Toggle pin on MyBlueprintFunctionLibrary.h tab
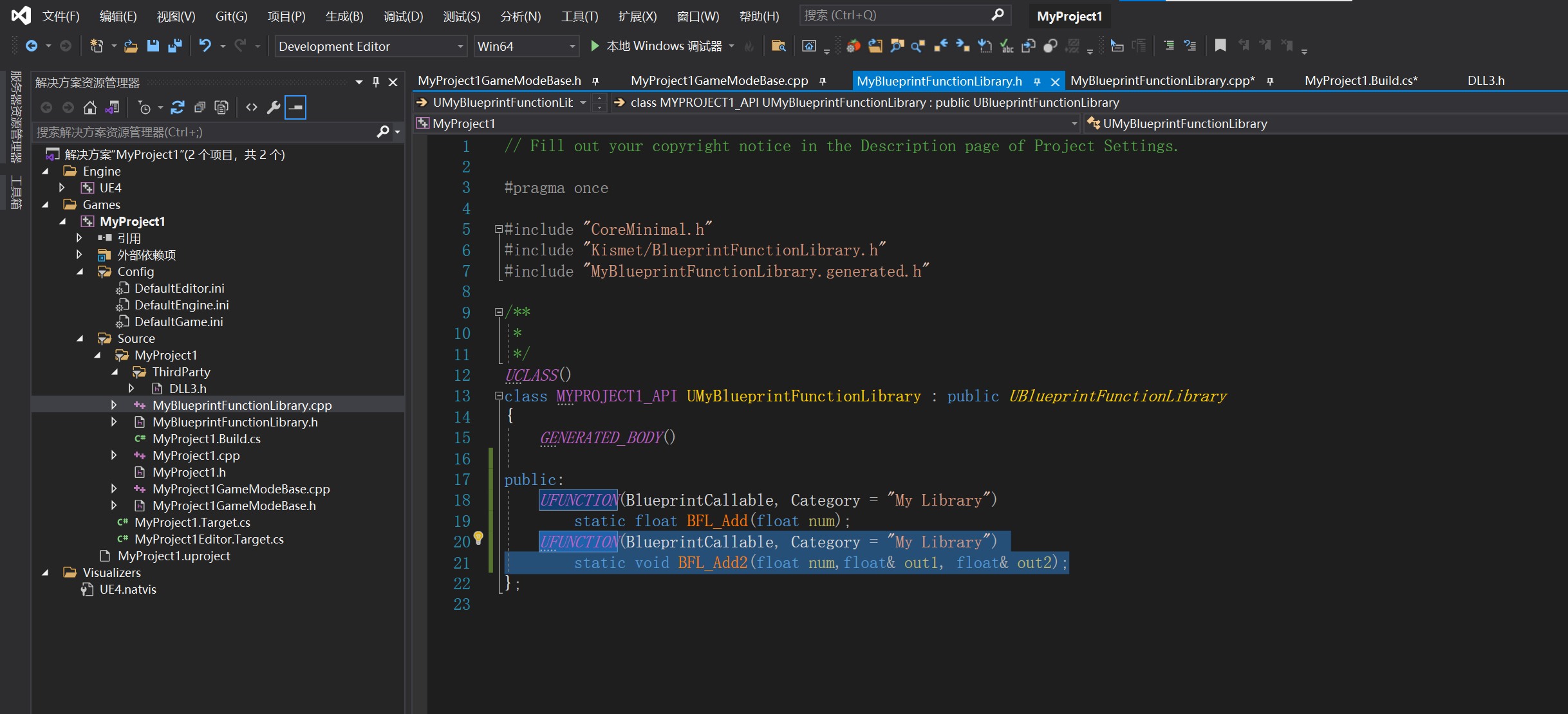 [x=1037, y=82]
